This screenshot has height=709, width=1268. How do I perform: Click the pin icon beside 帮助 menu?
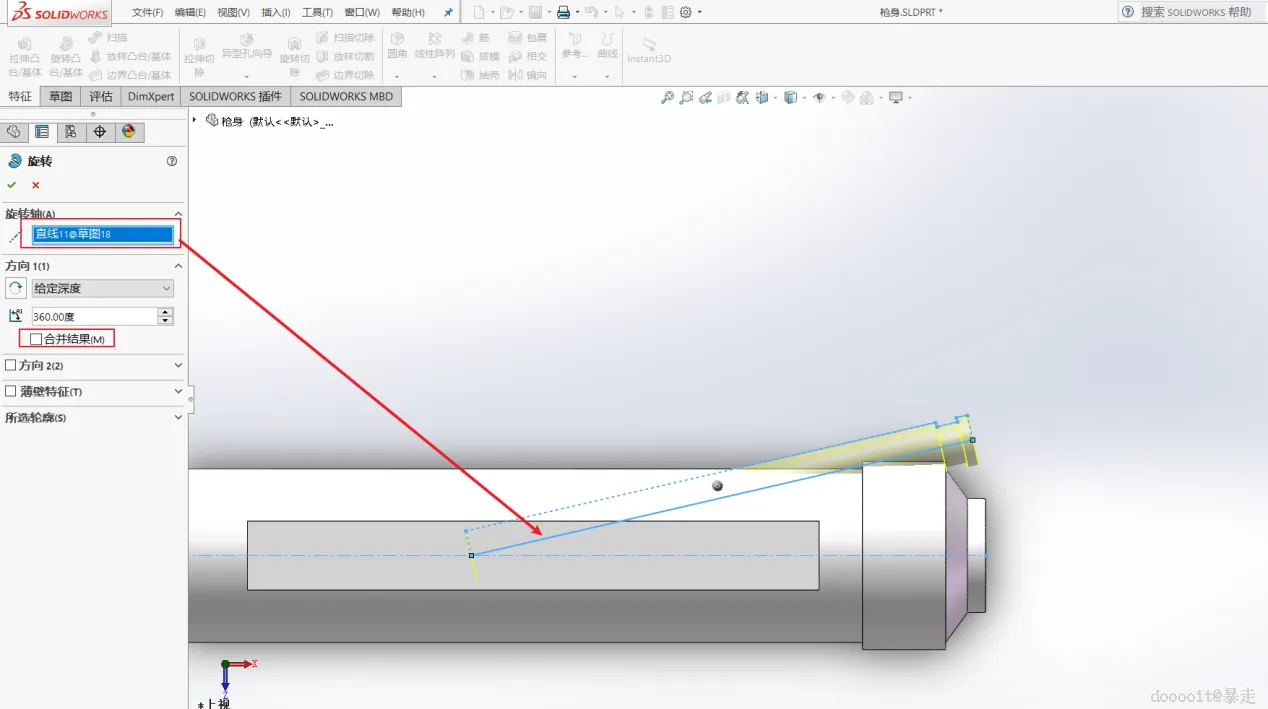tap(448, 13)
